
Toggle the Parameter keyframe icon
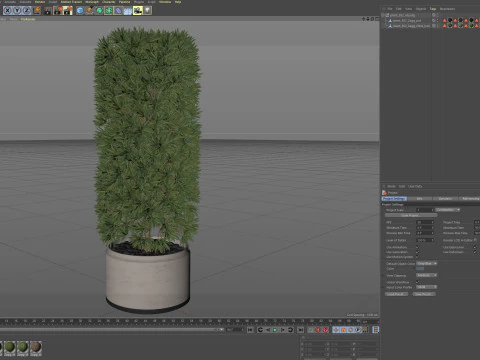point(358,330)
